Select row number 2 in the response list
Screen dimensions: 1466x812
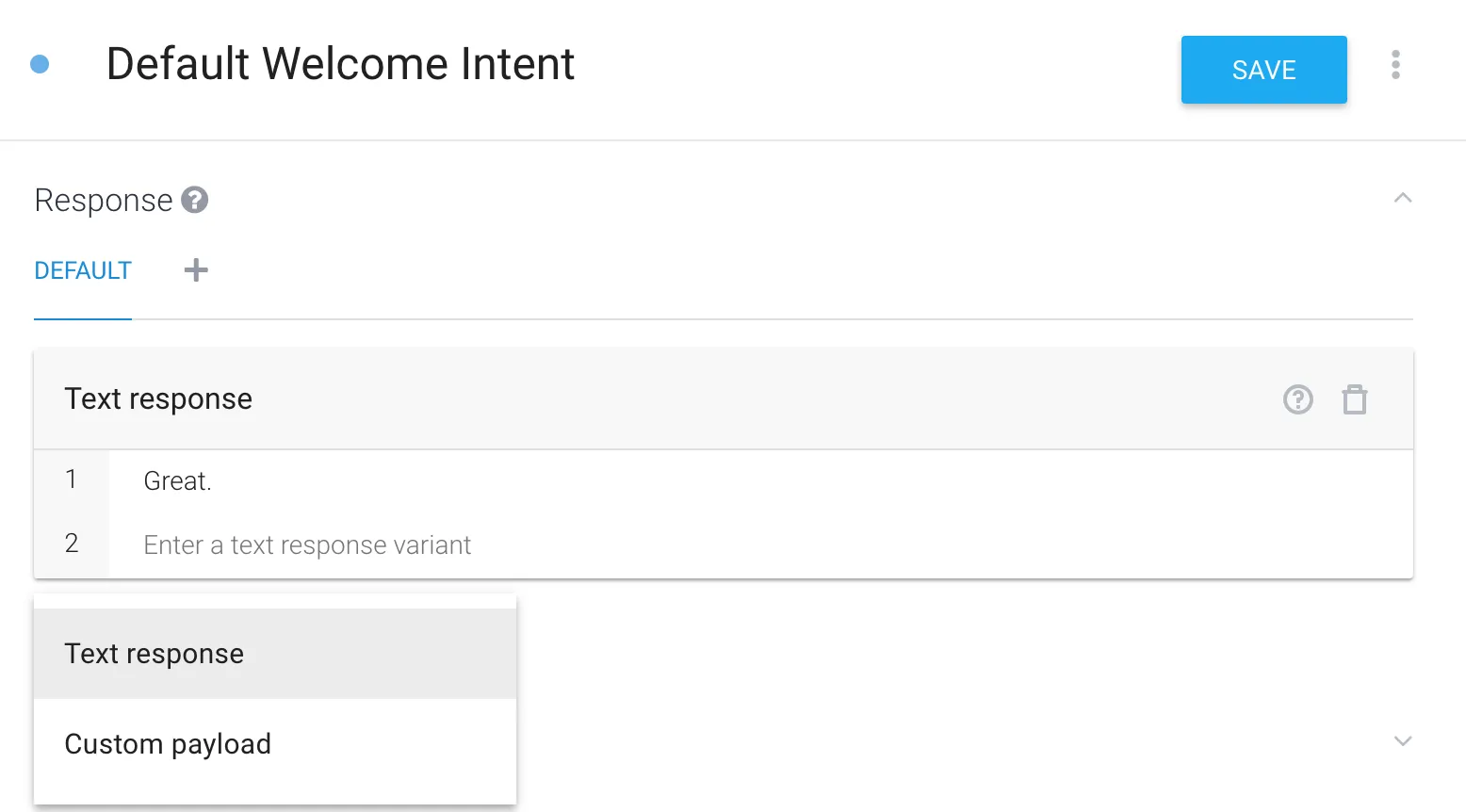[72, 544]
